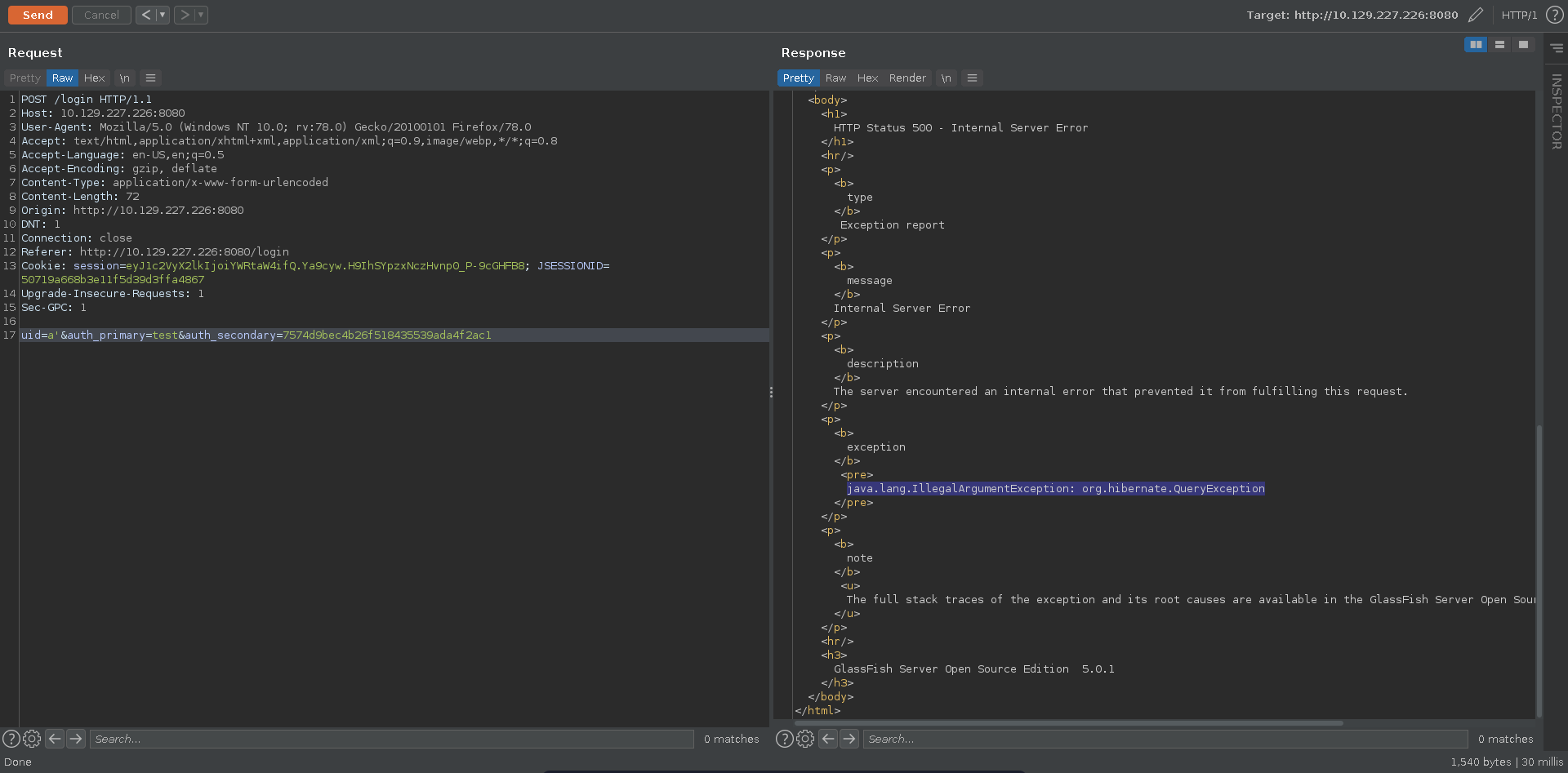This screenshot has height=773, width=1568.
Task: Go to next match in response search
Action: click(x=849, y=739)
